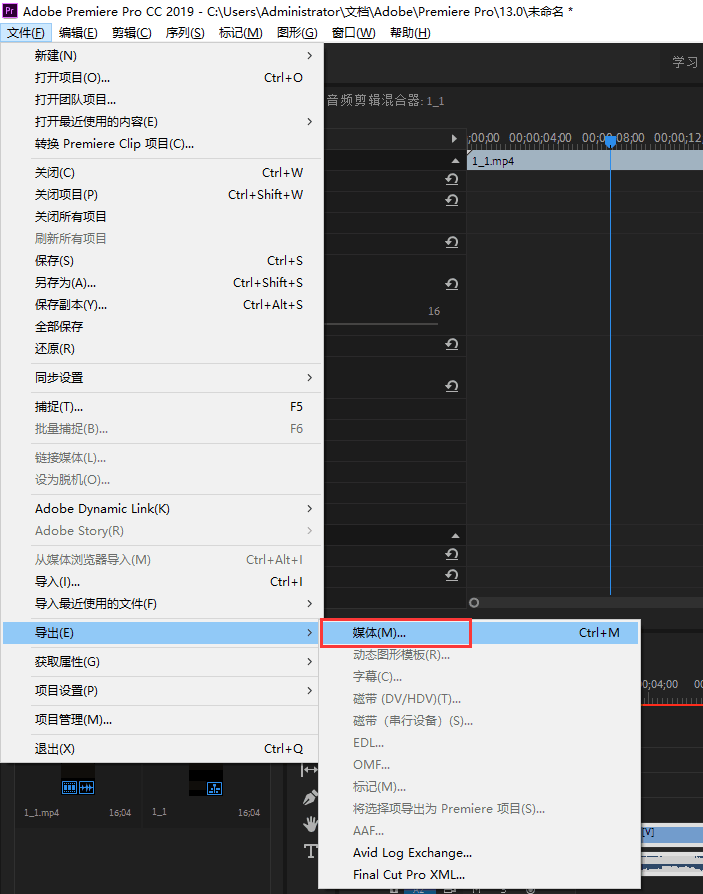The height and width of the screenshot is (894, 703).
Task: Choose 打开项目(O)... from the file menu
Action: coord(161,78)
